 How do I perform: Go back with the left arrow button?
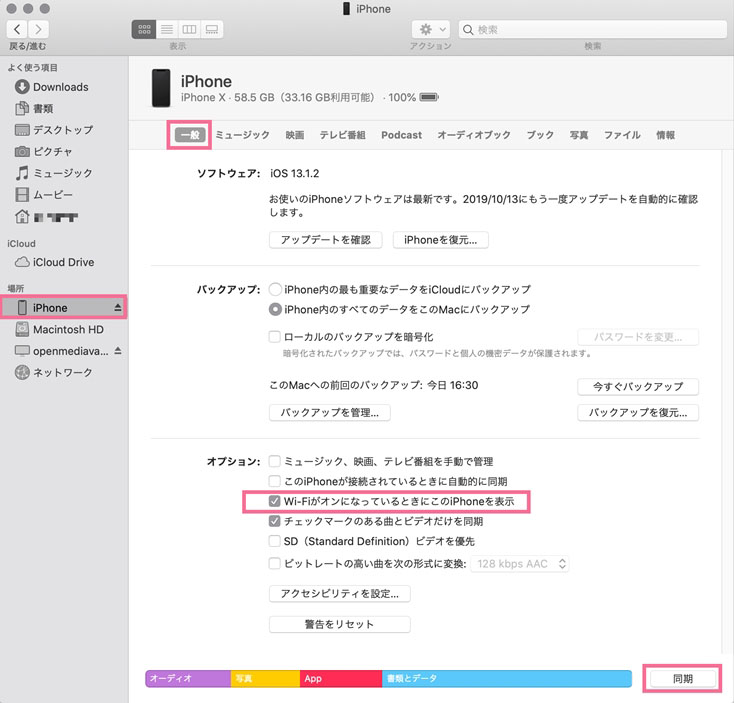17,29
